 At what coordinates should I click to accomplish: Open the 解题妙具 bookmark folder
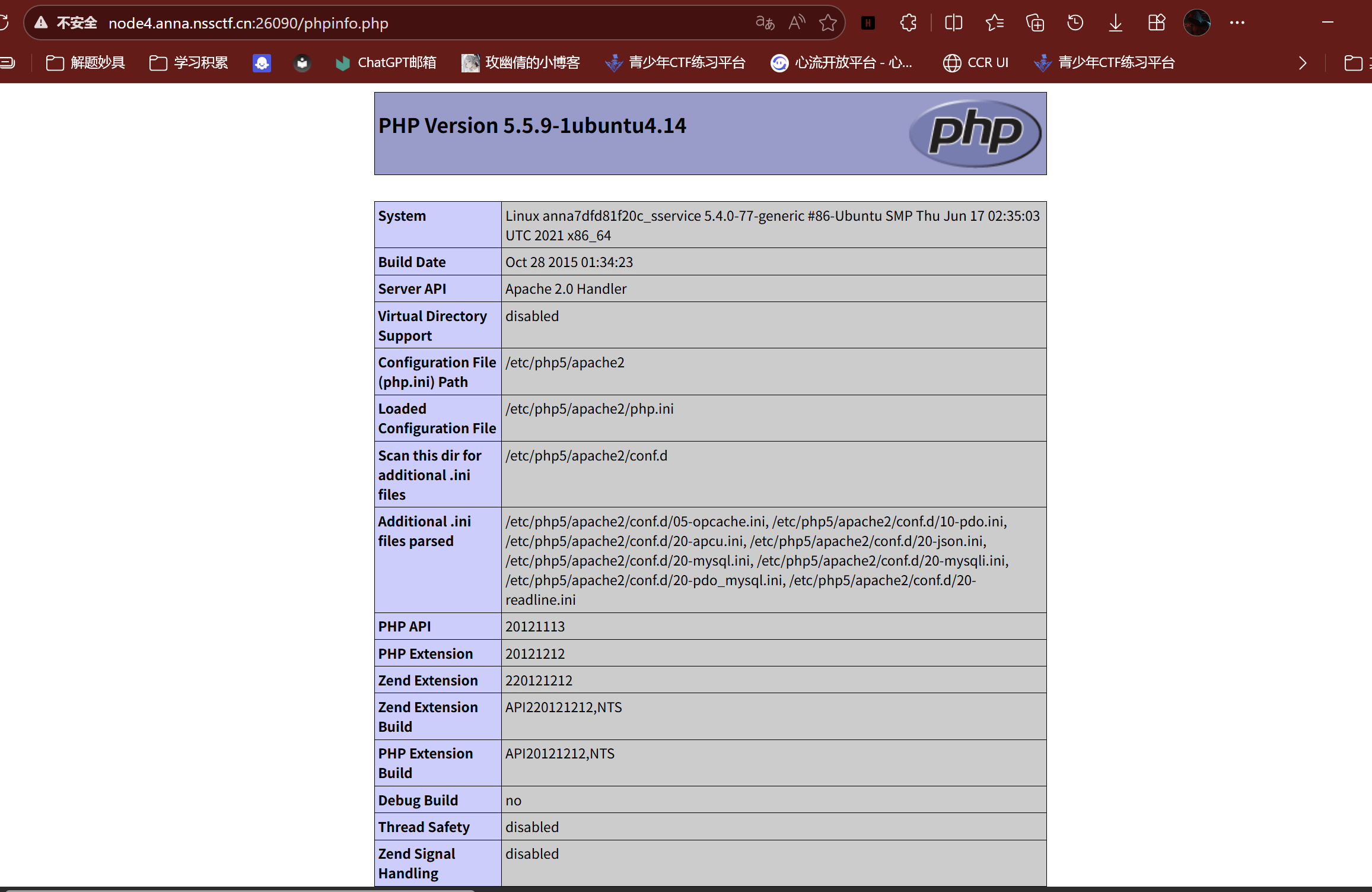(x=85, y=63)
